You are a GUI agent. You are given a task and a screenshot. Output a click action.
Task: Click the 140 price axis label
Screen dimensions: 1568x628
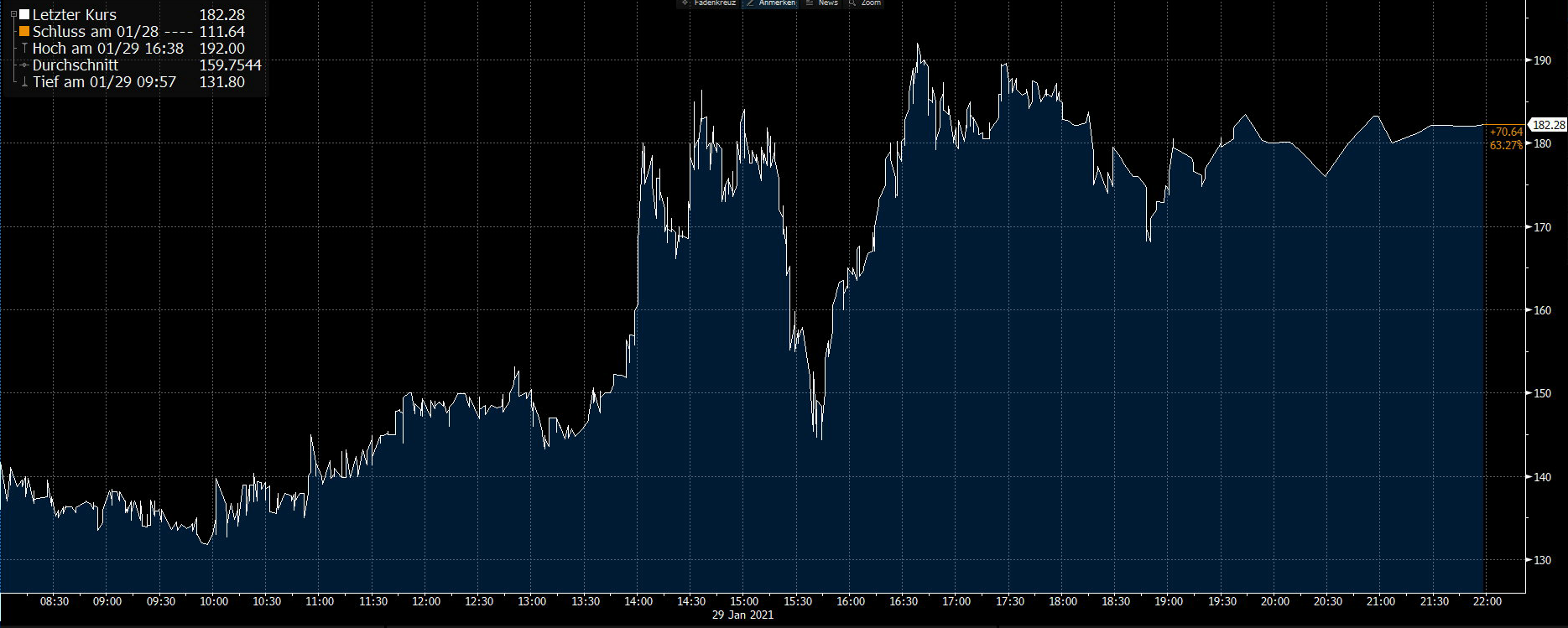[1542, 477]
